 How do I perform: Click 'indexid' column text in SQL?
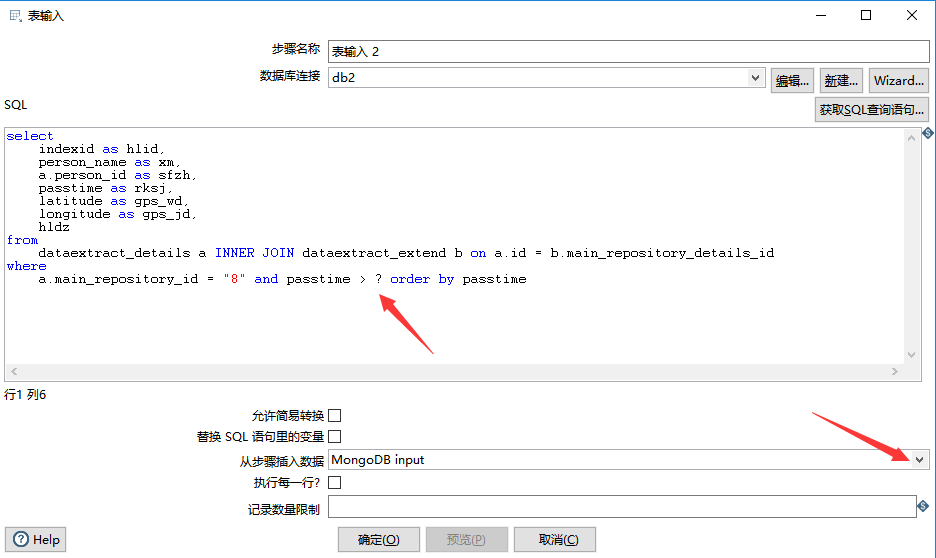66,149
